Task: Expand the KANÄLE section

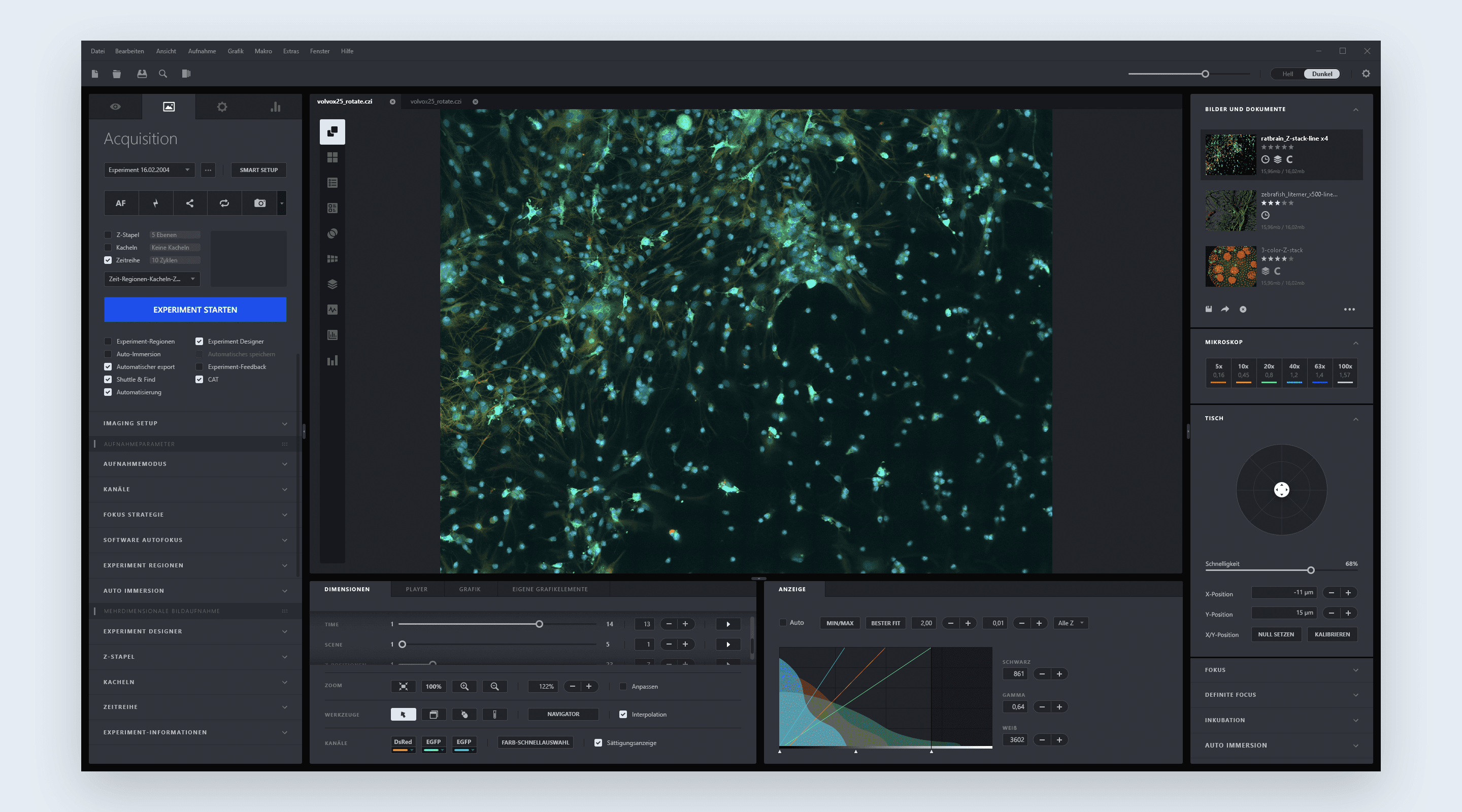Action: pos(194,489)
